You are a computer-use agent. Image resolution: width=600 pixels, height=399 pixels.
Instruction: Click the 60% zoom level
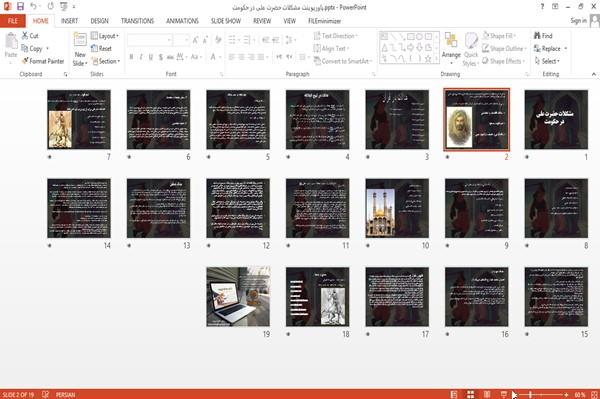580,394
